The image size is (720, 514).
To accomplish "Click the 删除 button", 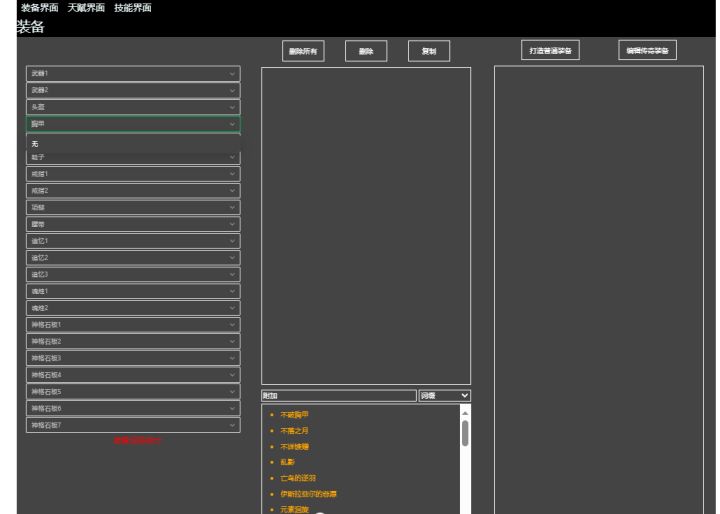I will coord(366,51).
